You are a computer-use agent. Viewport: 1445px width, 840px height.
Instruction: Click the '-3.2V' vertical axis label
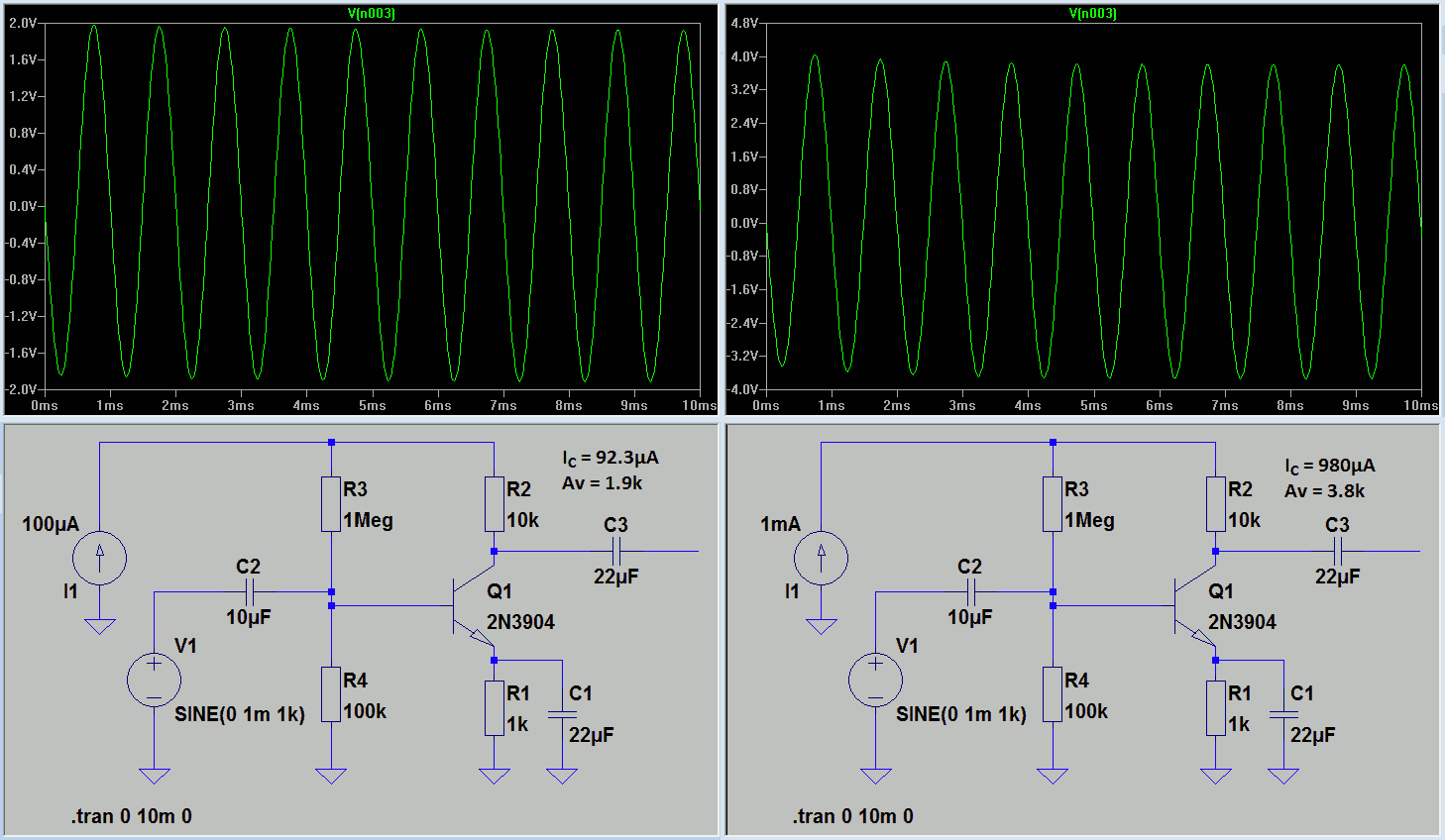point(742,356)
